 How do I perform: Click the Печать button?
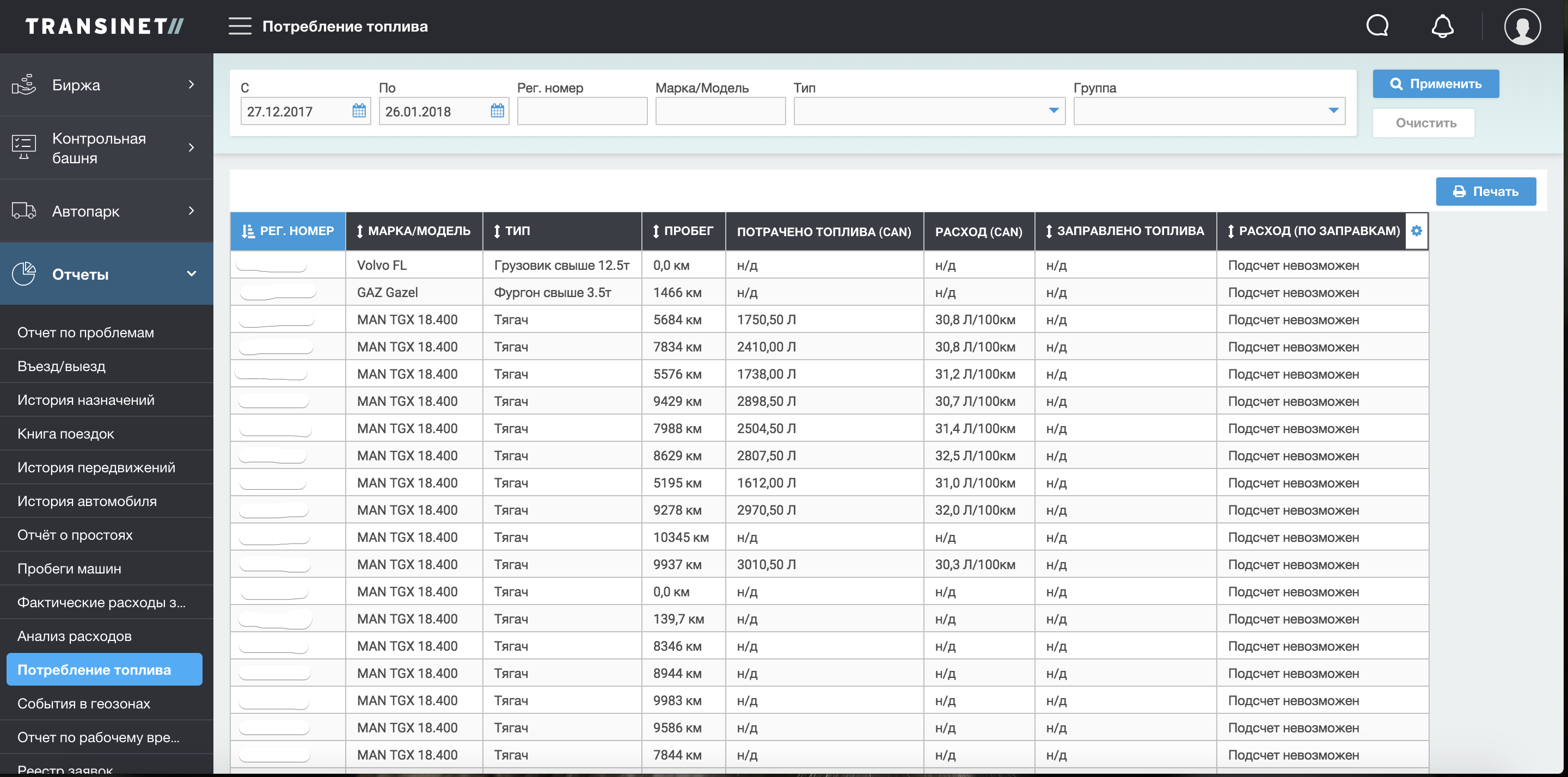coord(1485,192)
